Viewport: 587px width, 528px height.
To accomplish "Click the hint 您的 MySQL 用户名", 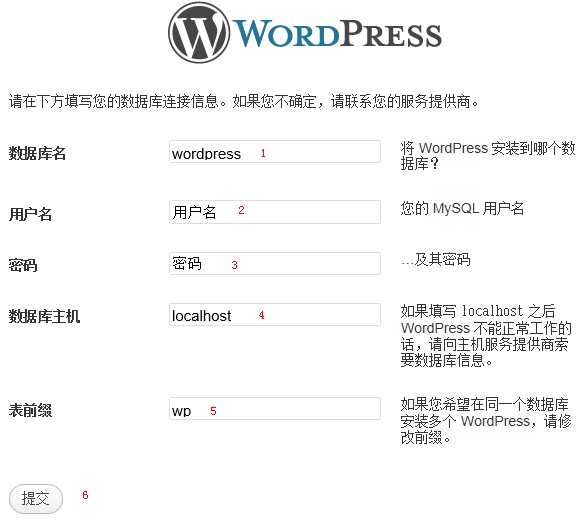I will pyautogui.click(x=462, y=208).
